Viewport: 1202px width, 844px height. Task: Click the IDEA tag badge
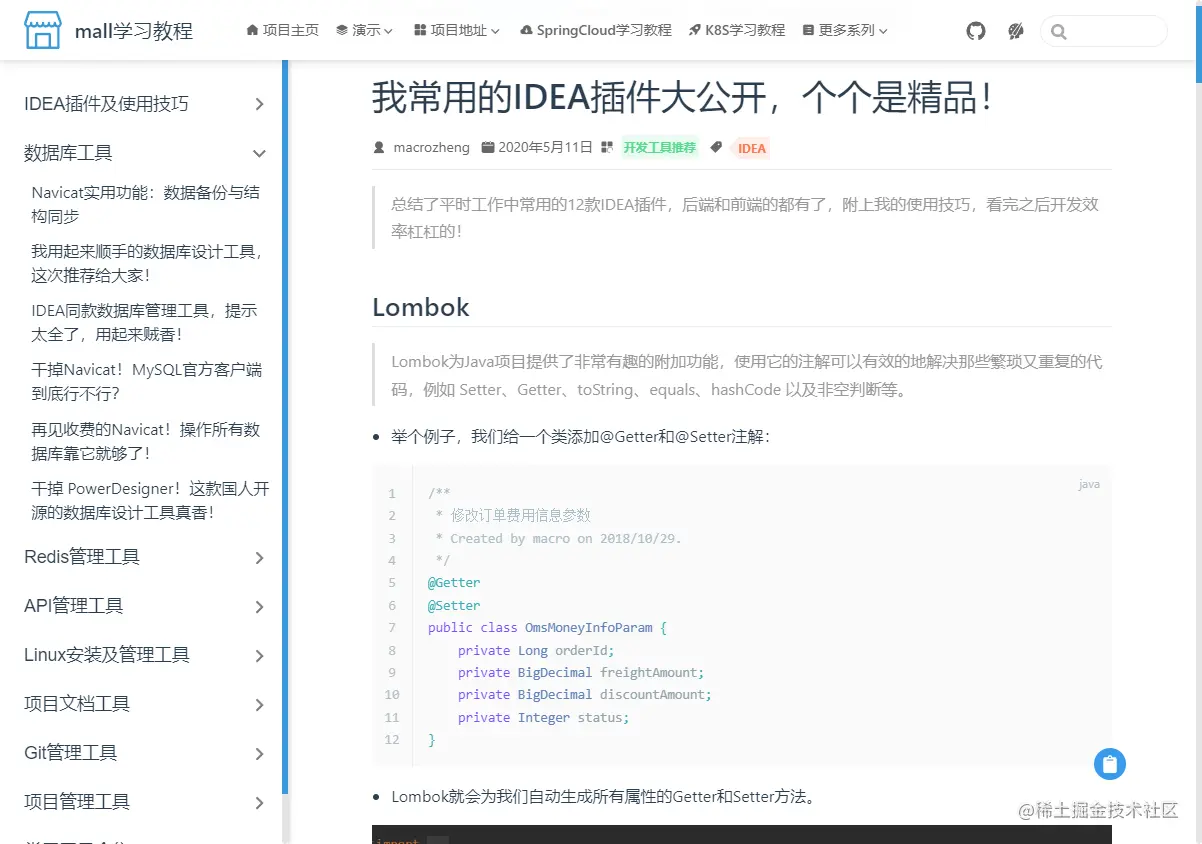[x=752, y=149]
